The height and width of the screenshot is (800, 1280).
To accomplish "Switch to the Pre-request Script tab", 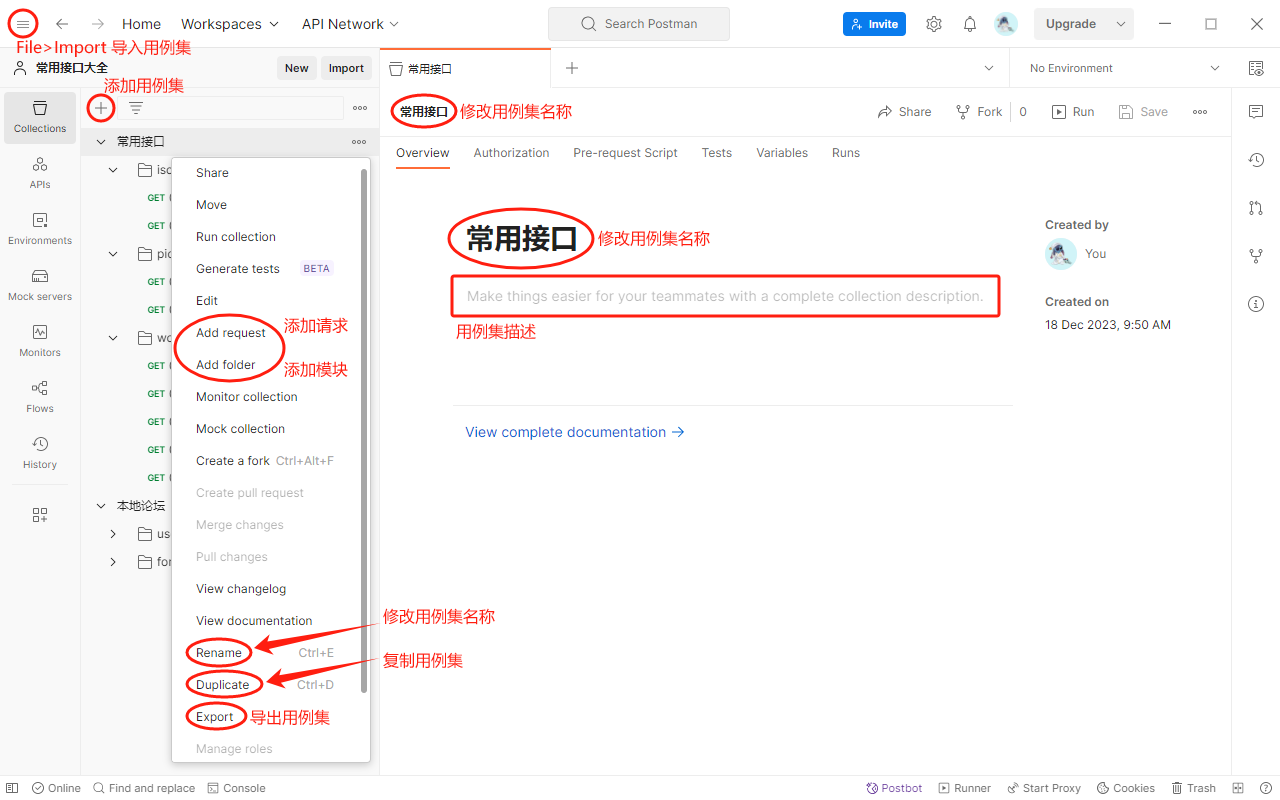I will pyautogui.click(x=625, y=153).
